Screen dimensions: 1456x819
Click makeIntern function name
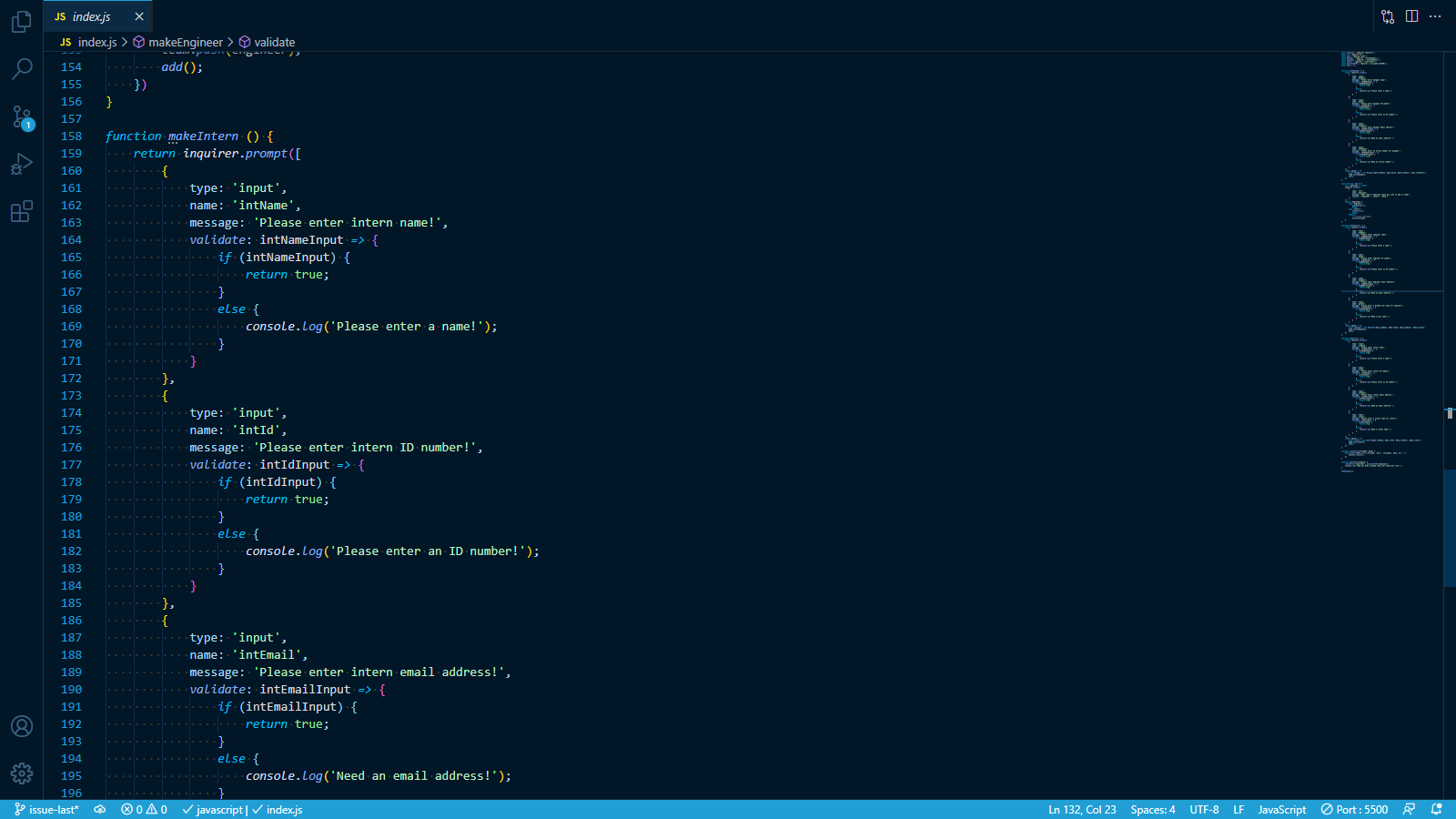coord(203,136)
